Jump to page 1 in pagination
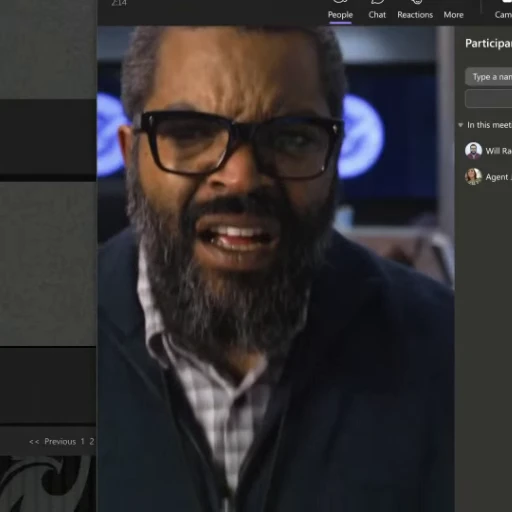This screenshot has width=512, height=512. coord(82,442)
